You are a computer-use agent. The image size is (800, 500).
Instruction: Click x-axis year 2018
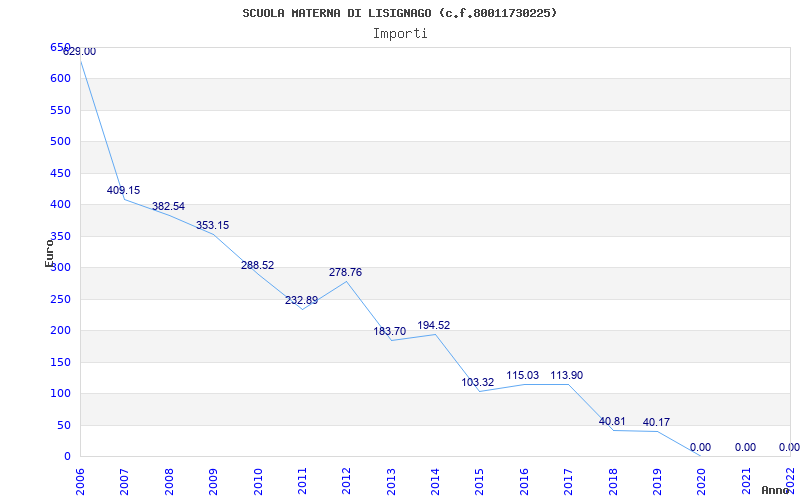coord(613,482)
